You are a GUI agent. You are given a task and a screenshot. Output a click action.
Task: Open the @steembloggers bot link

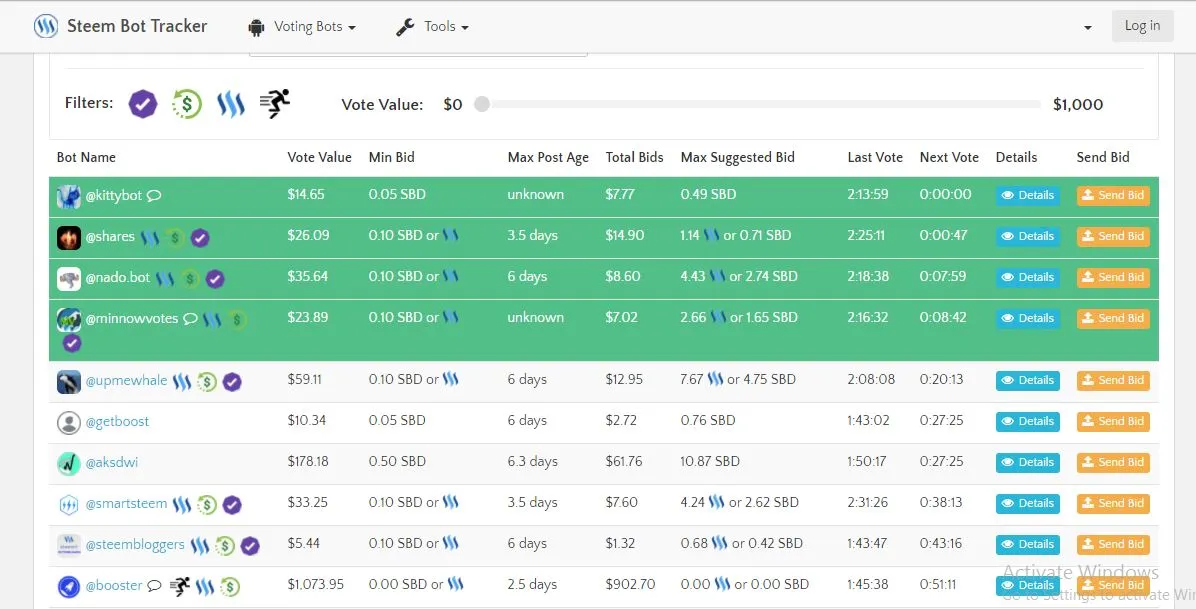click(135, 545)
